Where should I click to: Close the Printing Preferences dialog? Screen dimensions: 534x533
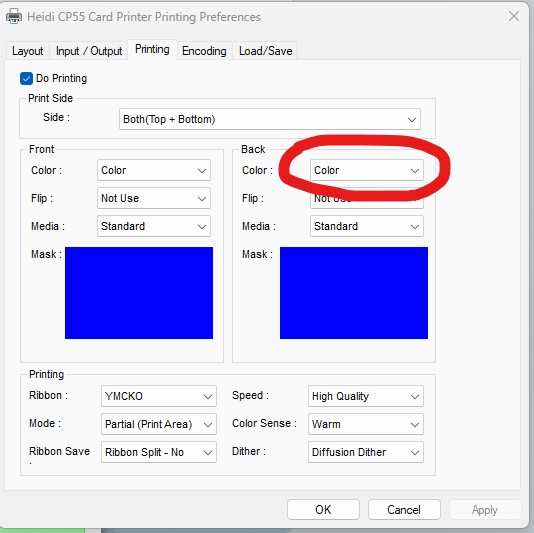tap(514, 16)
